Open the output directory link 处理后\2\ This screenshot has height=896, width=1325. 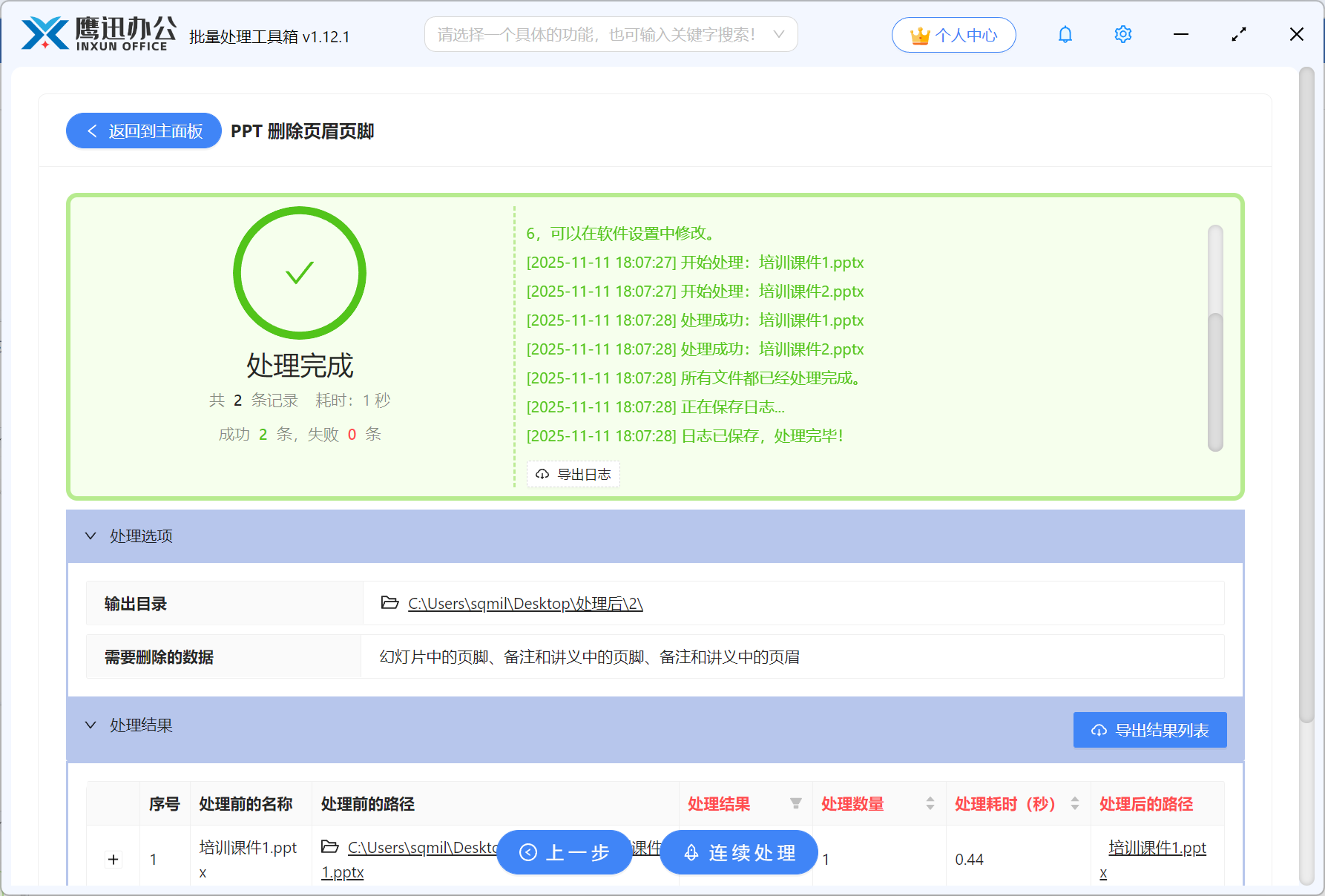pos(524,603)
